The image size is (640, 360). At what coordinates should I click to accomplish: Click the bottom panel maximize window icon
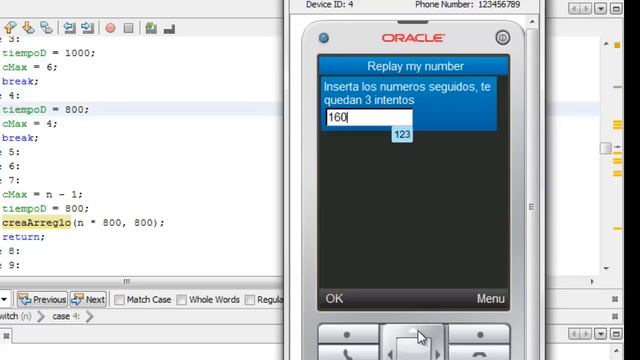616,333
